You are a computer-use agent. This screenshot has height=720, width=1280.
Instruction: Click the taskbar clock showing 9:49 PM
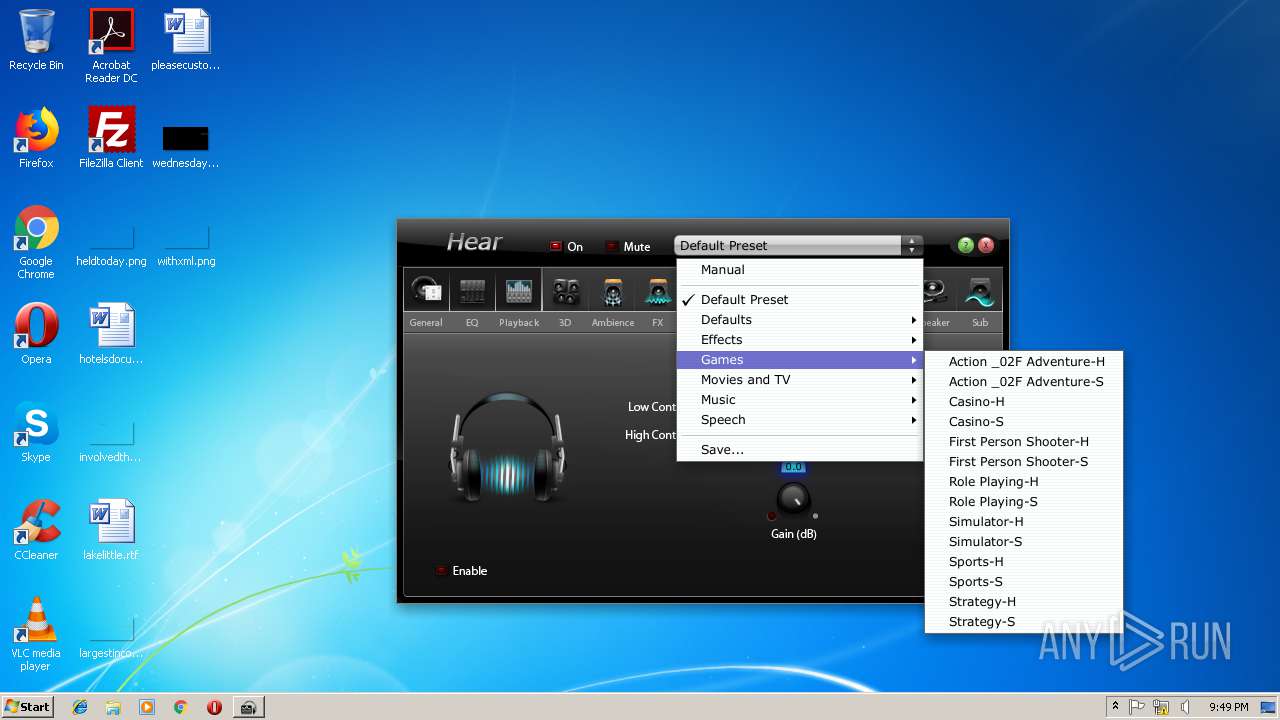point(1228,707)
